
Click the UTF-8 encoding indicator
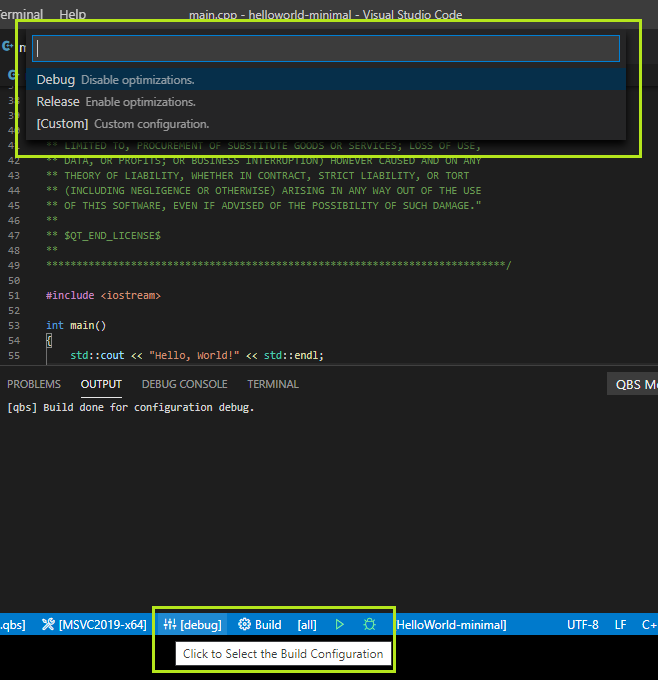click(x=583, y=625)
